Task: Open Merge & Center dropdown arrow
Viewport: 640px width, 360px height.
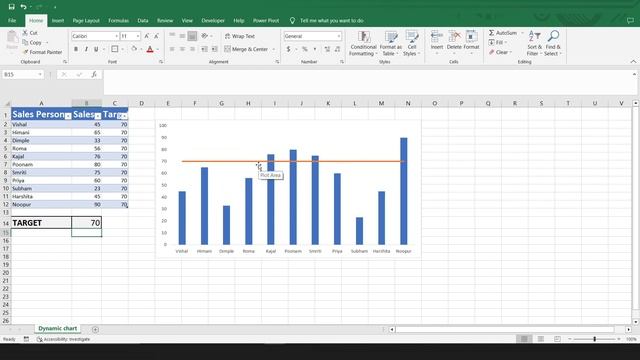Action: (x=273, y=49)
